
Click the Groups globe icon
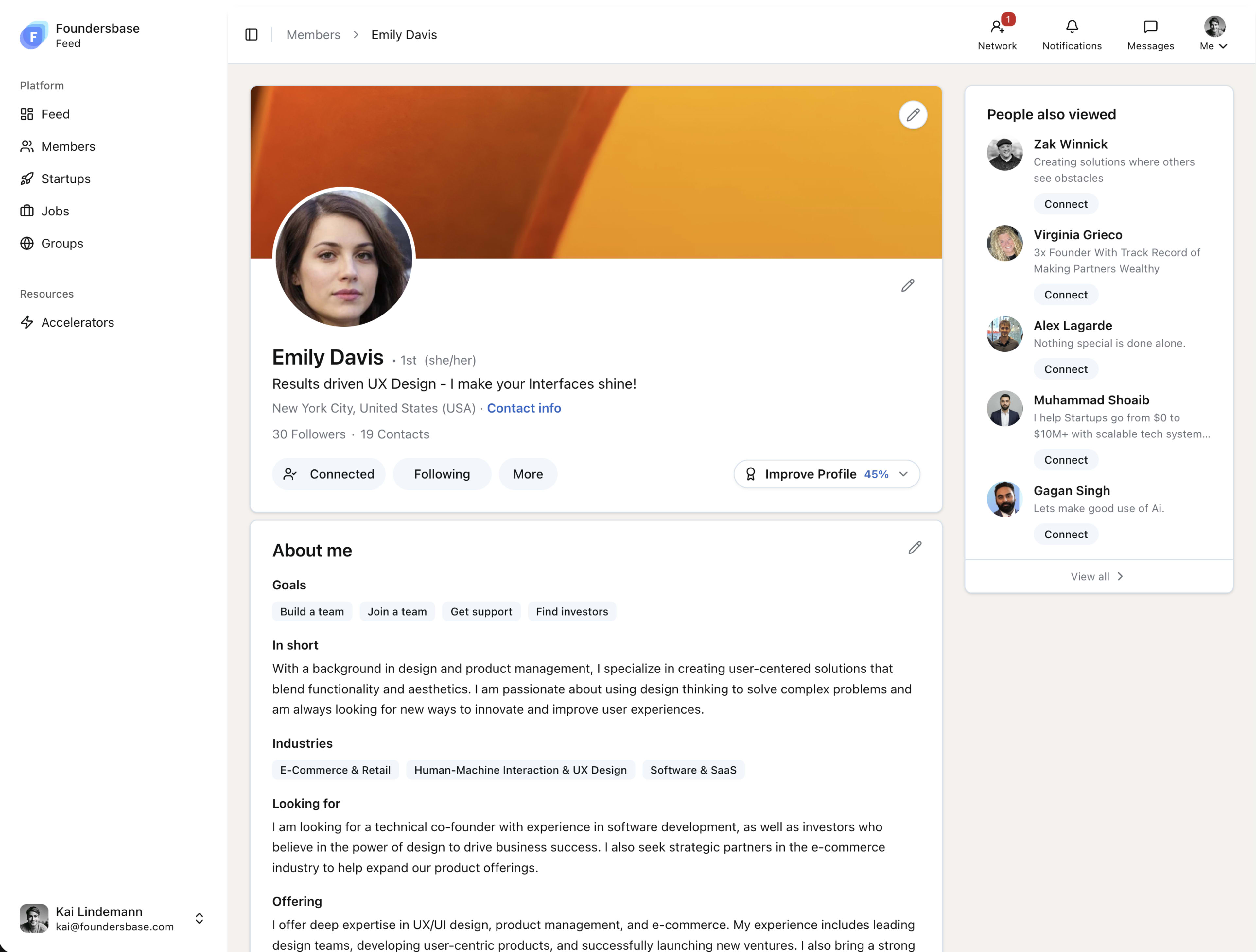point(27,244)
